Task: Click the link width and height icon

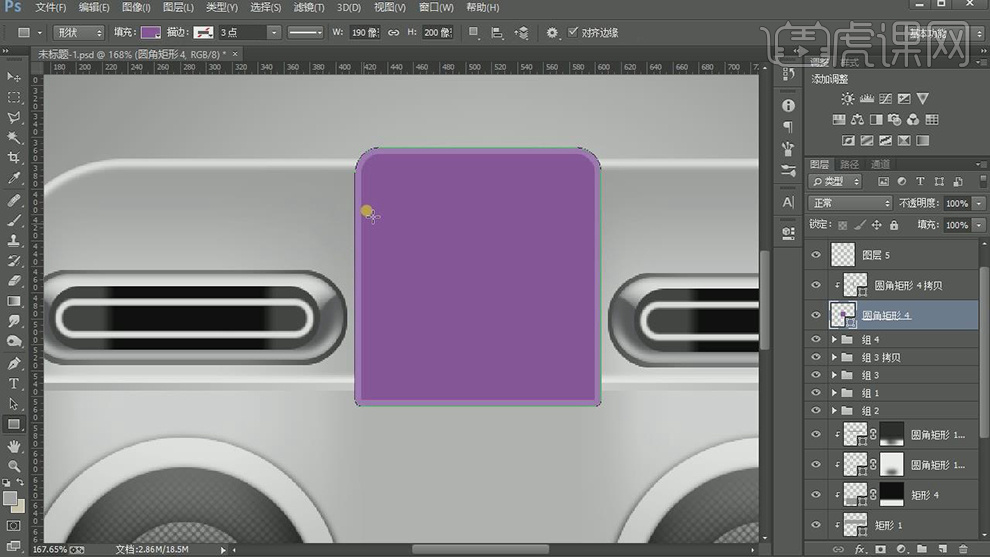Action: (x=393, y=33)
